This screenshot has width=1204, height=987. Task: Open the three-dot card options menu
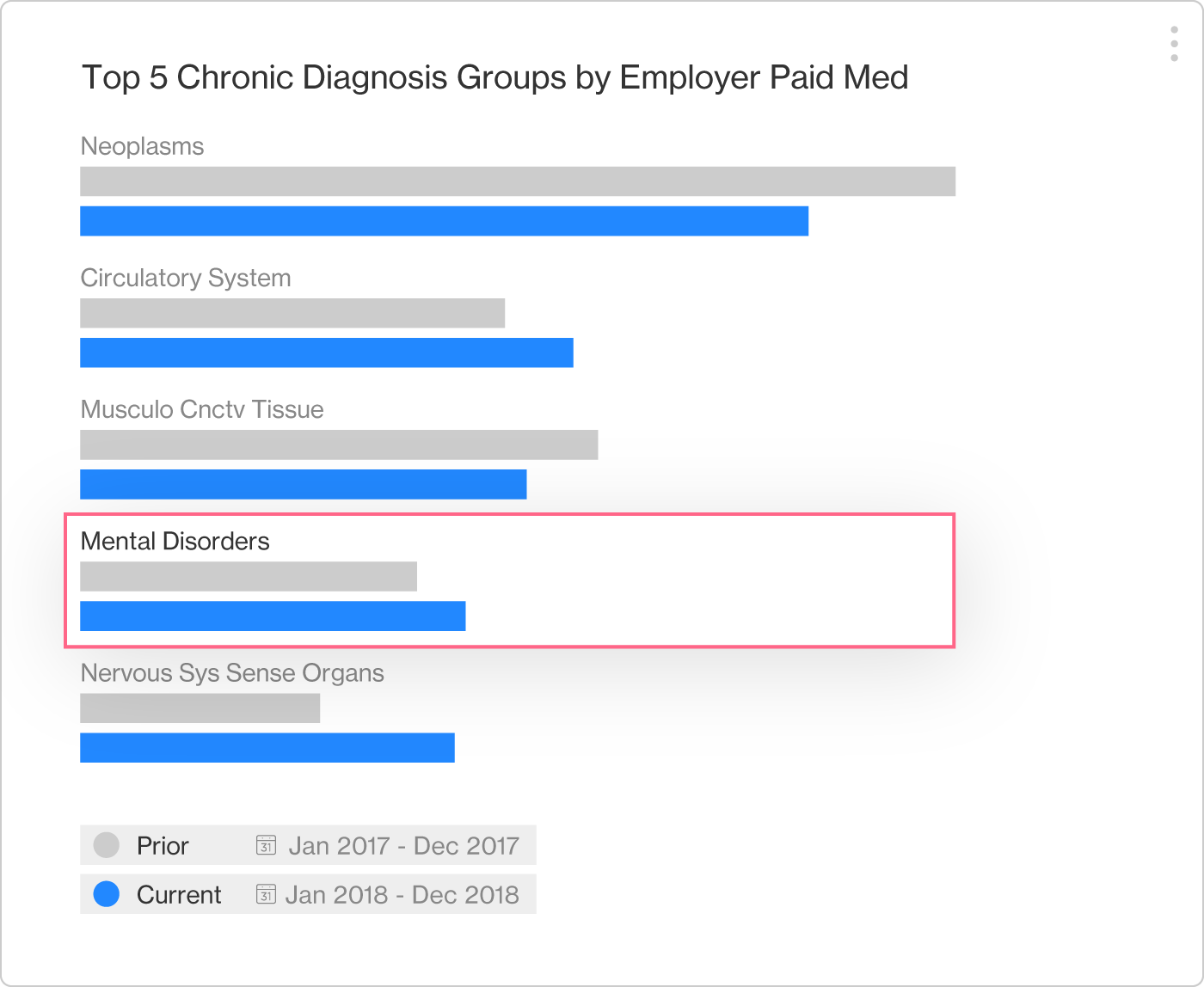[x=1174, y=44]
